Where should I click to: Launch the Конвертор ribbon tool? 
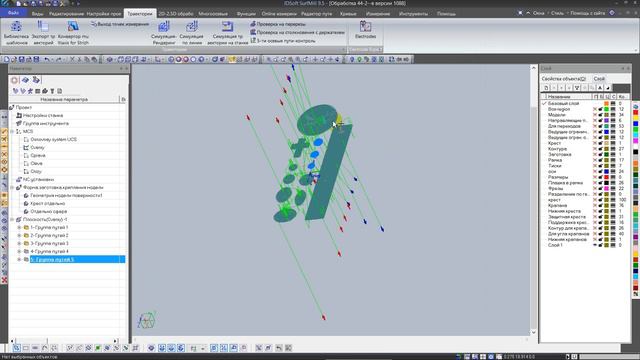73,33
